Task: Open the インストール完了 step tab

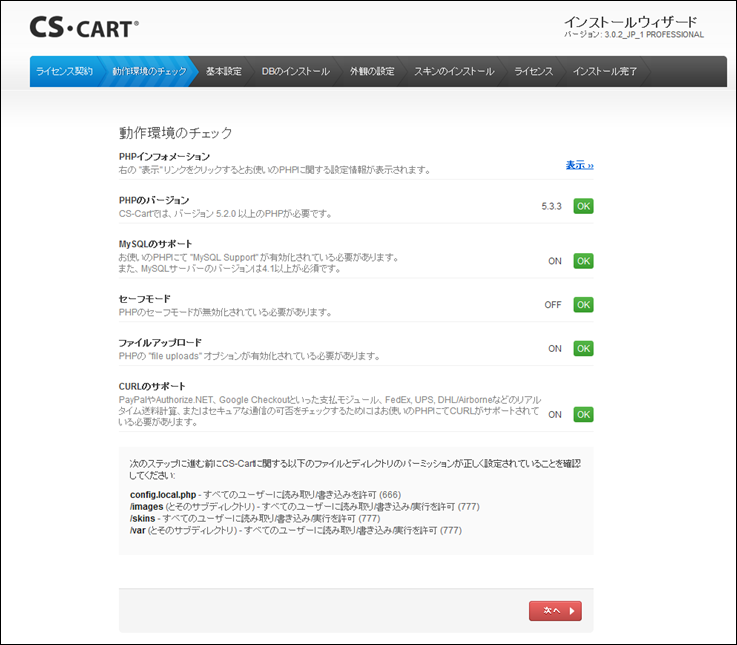Action: [x=605, y=72]
